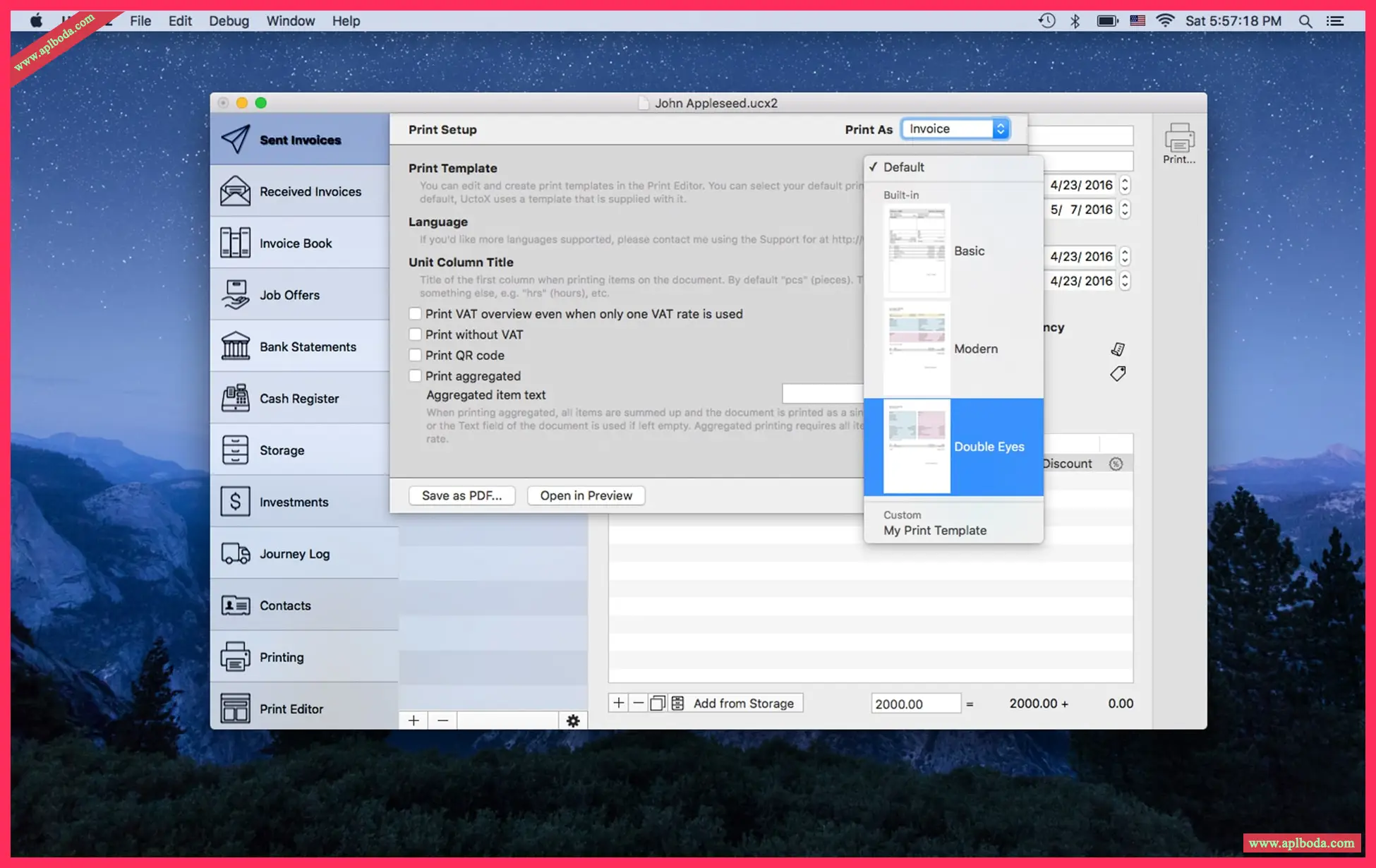Screen dimensions: 1376x868
Task: Open the Printing printer icon in sidebar
Action: tap(236, 657)
